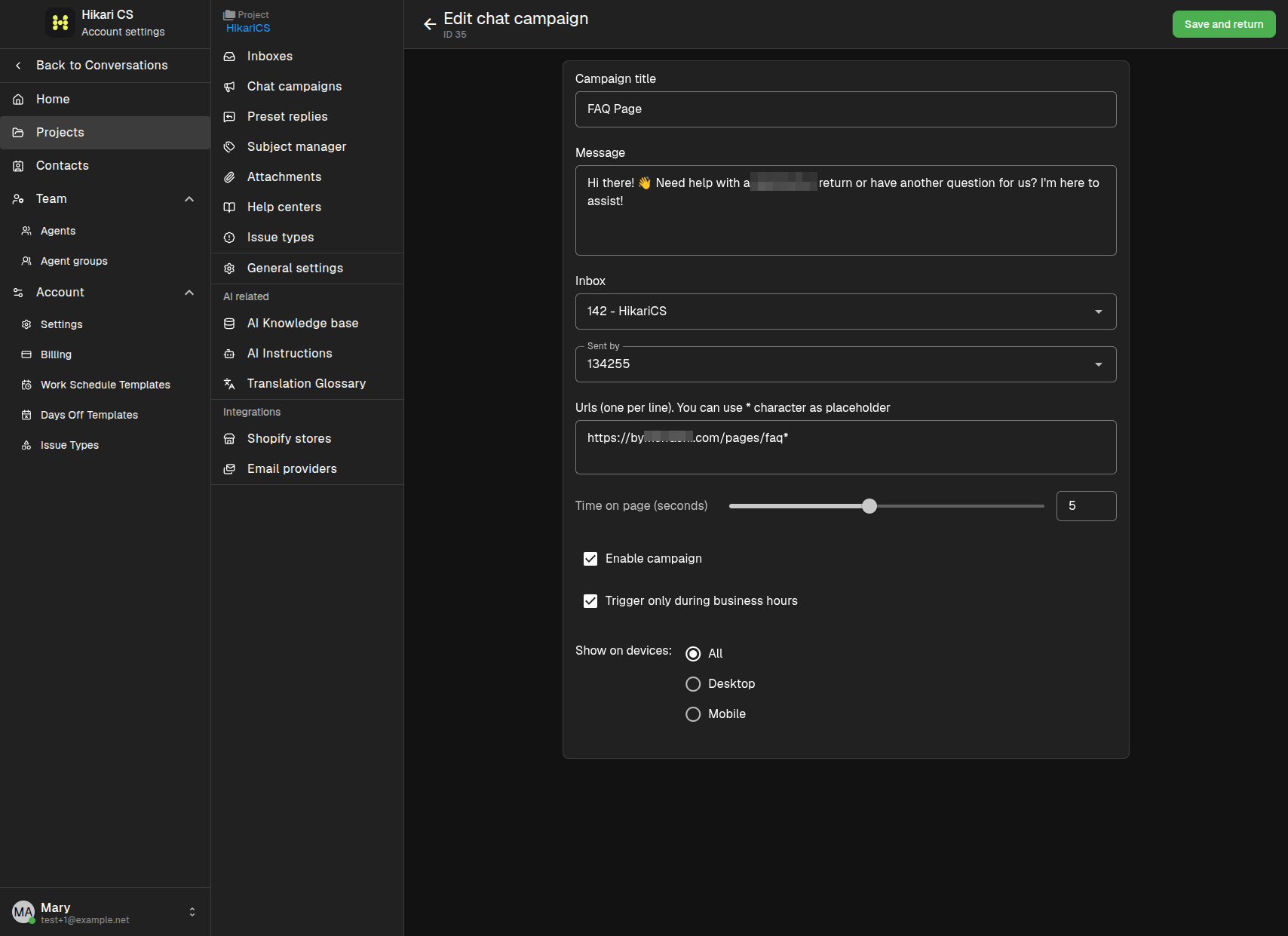Open Preset replies in project menu
This screenshot has width=1288, height=936.
tap(287, 117)
